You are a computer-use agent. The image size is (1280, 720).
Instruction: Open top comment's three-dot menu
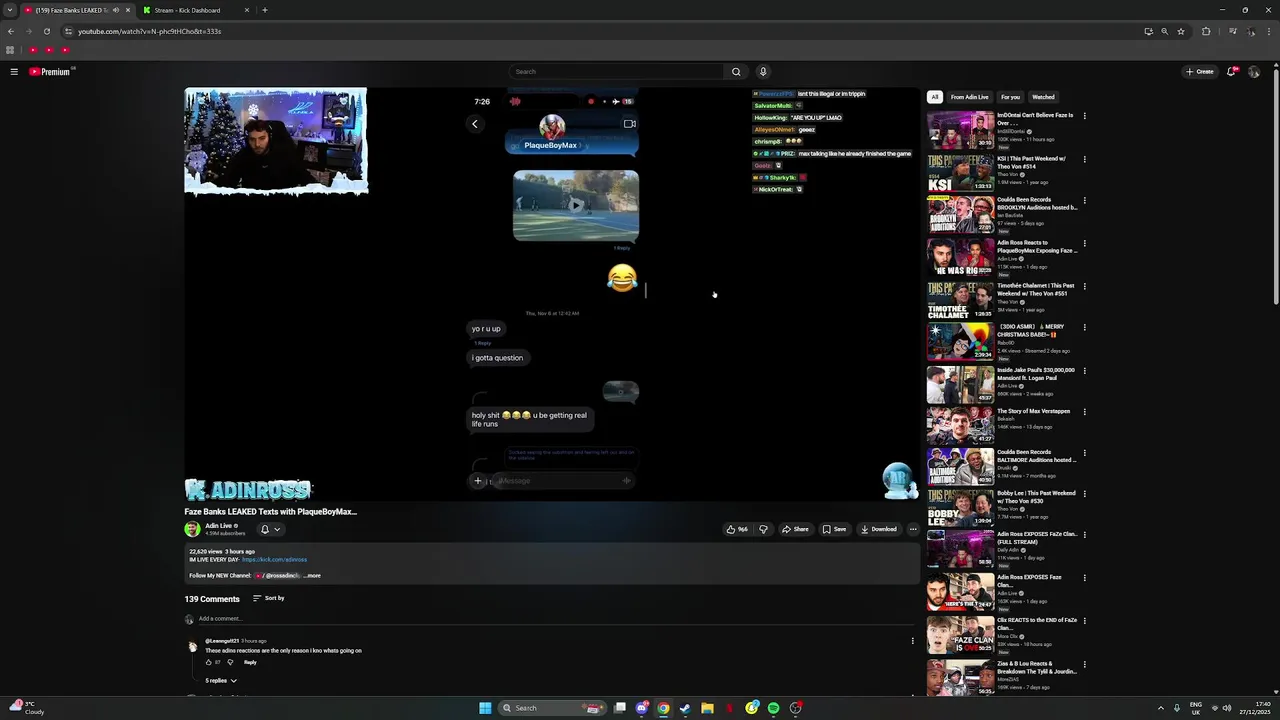coord(912,641)
